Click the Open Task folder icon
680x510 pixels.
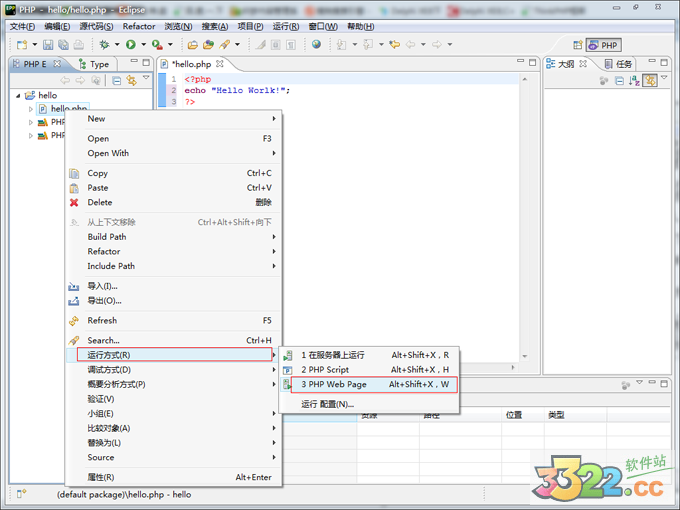coord(209,45)
